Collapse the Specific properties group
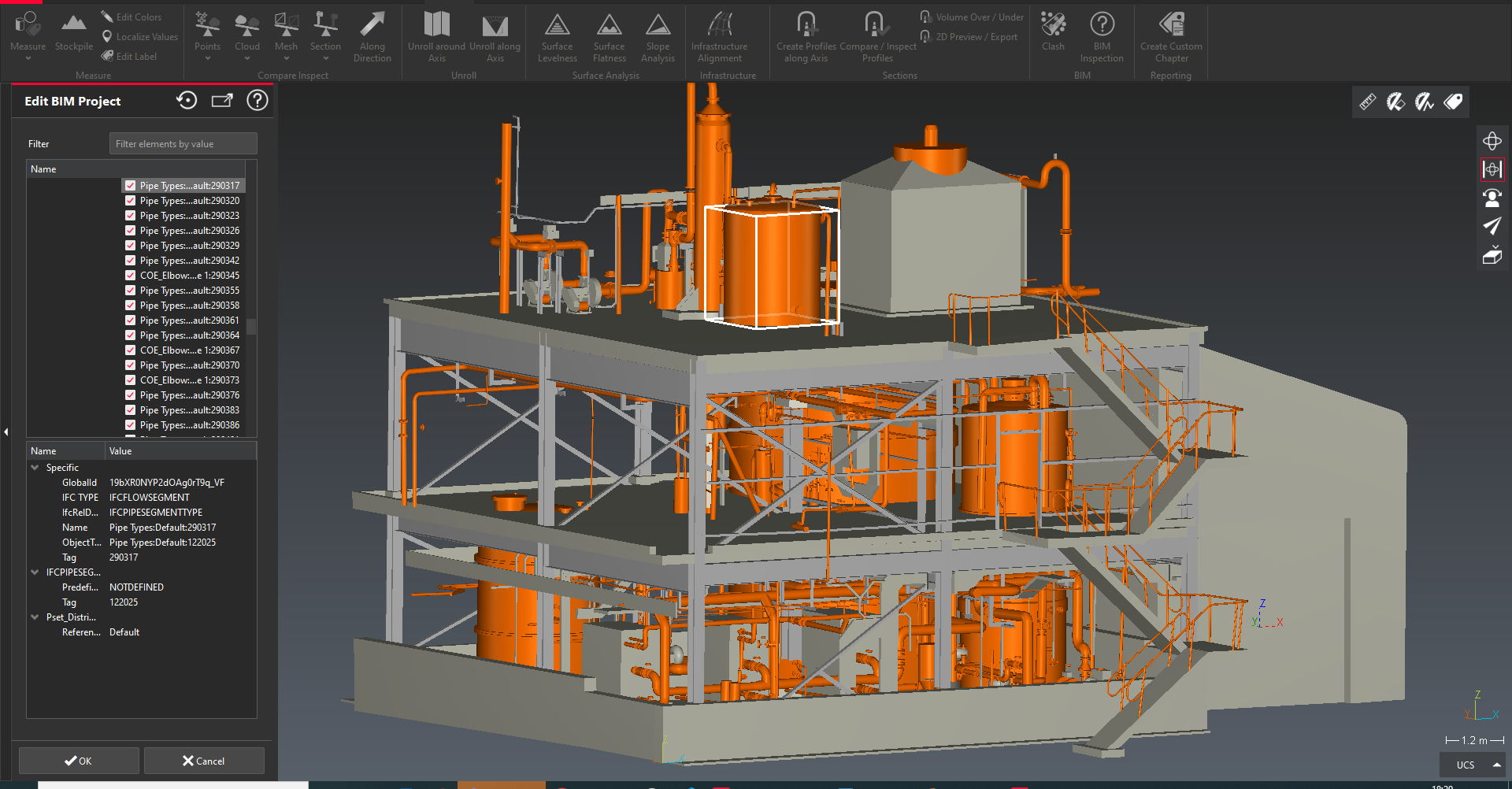Viewport: 1512px width, 789px height. 35,468
